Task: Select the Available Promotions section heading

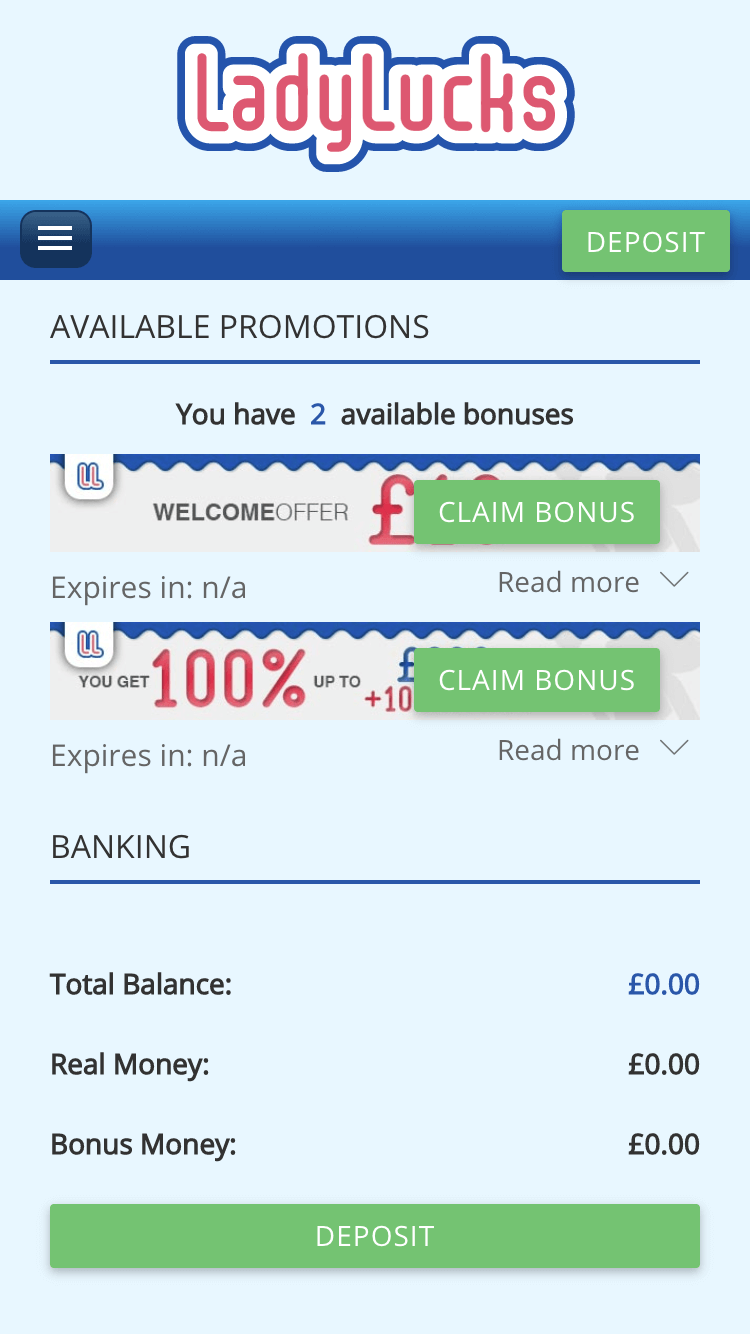Action: pos(240,327)
